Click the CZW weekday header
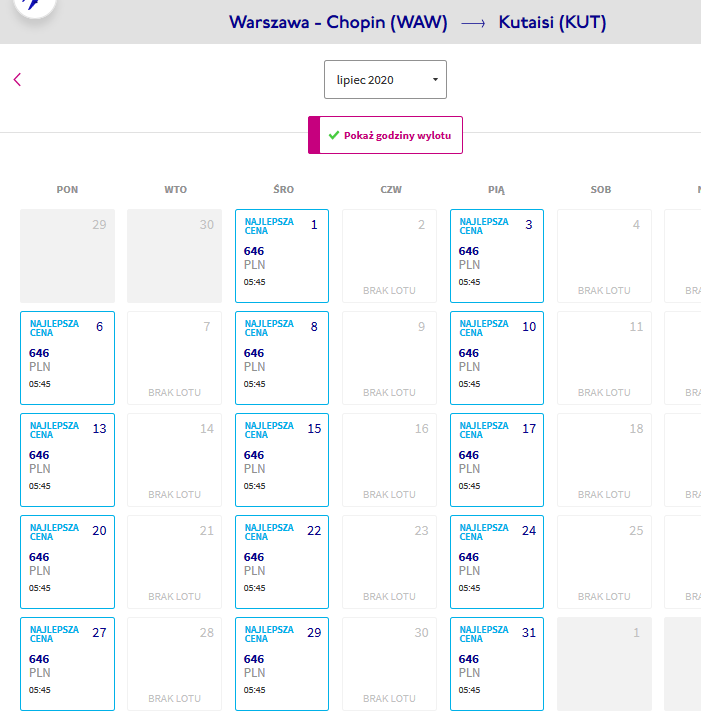Viewport: 701px width, 711px height. click(x=391, y=190)
